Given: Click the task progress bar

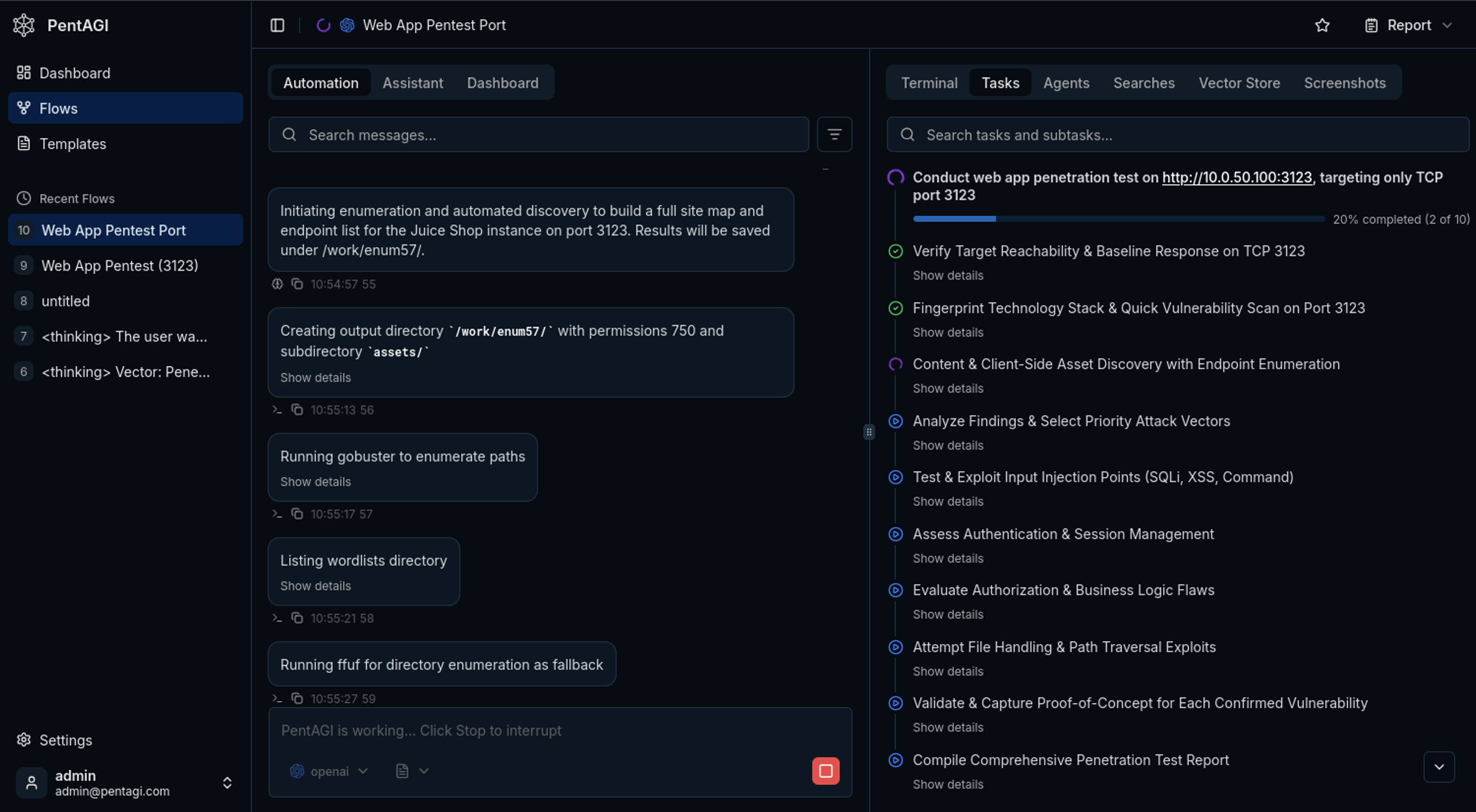Looking at the screenshot, I should (x=1118, y=219).
